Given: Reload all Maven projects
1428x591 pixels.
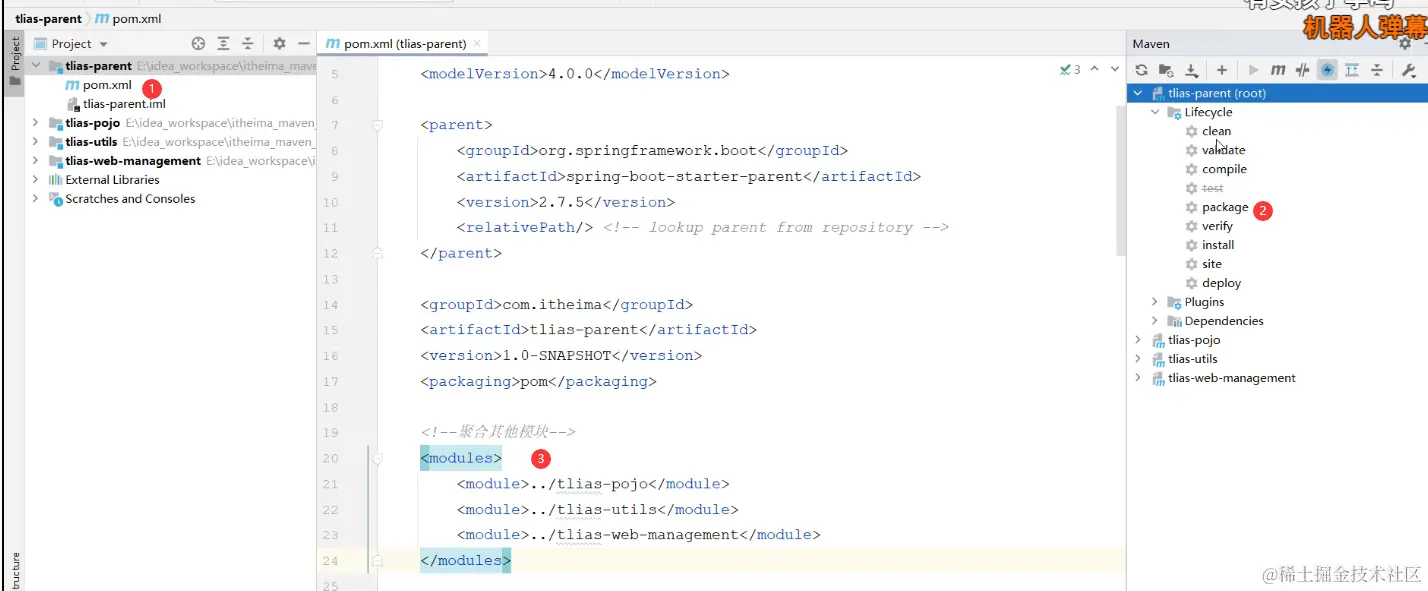Looking at the screenshot, I should (1141, 70).
